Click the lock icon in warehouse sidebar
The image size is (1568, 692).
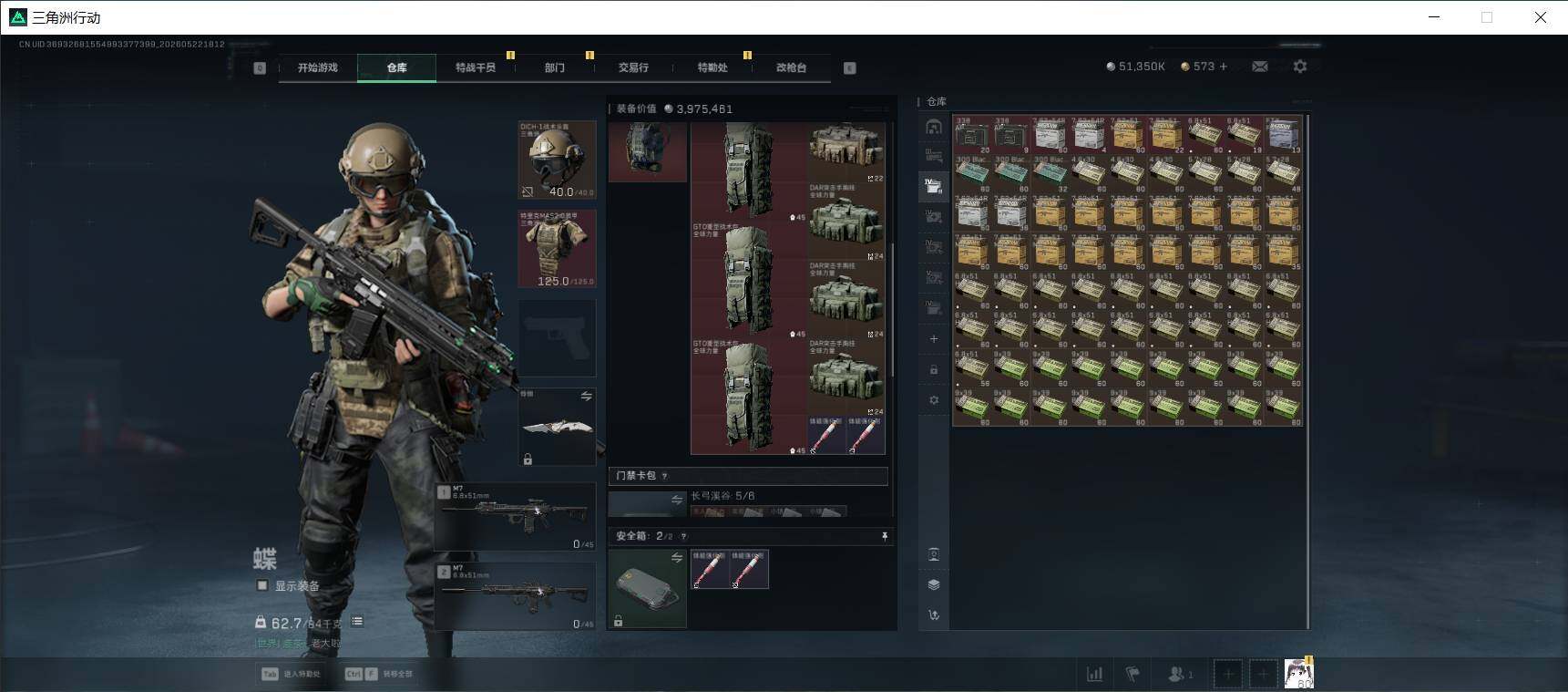pos(933,370)
